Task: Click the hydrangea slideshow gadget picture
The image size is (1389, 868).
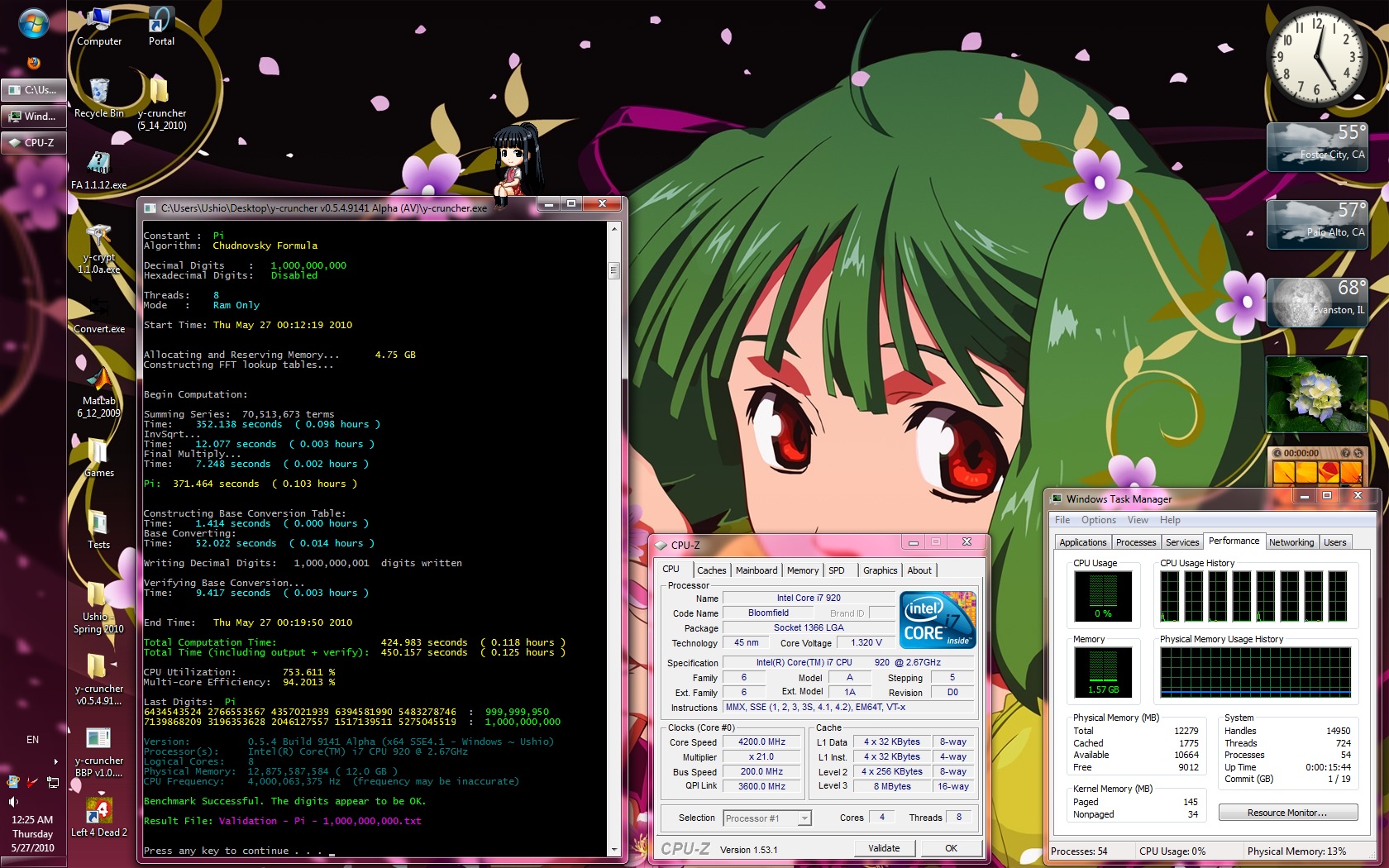Action: tap(1317, 394)
